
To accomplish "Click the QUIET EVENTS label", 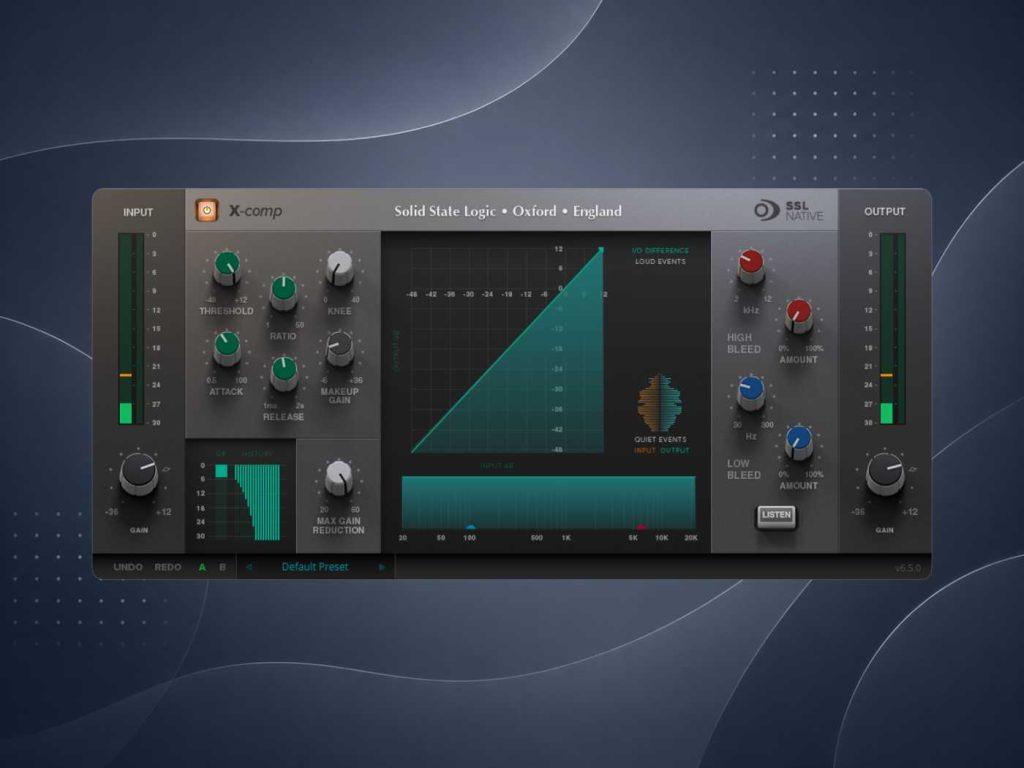I will click(x=660, y=440).
